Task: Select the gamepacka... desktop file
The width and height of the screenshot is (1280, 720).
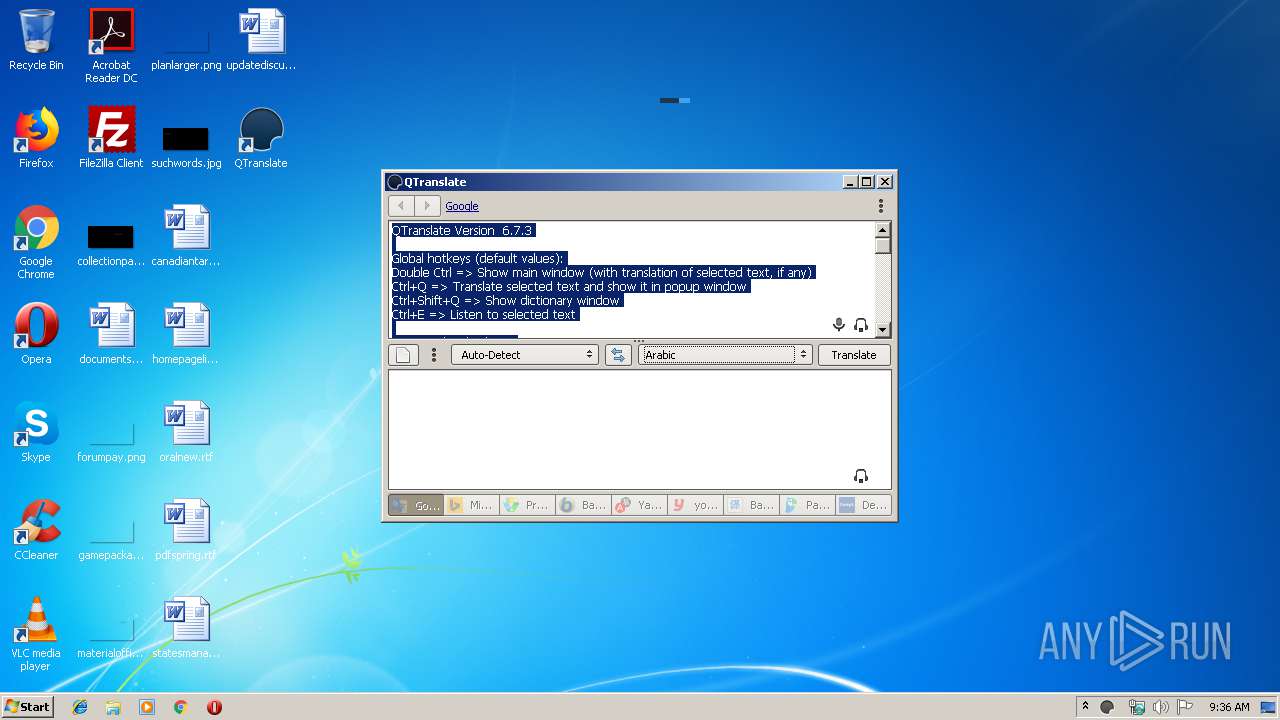Action: 111,538
